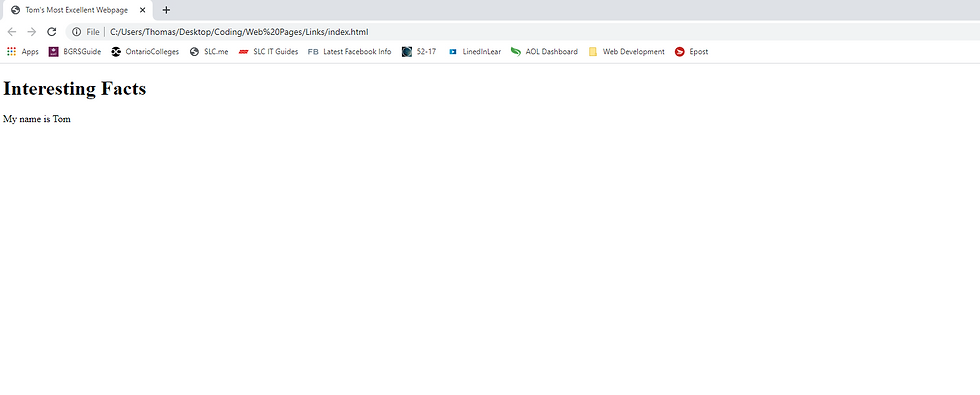Click the browser back arrow

click(12, 32)
